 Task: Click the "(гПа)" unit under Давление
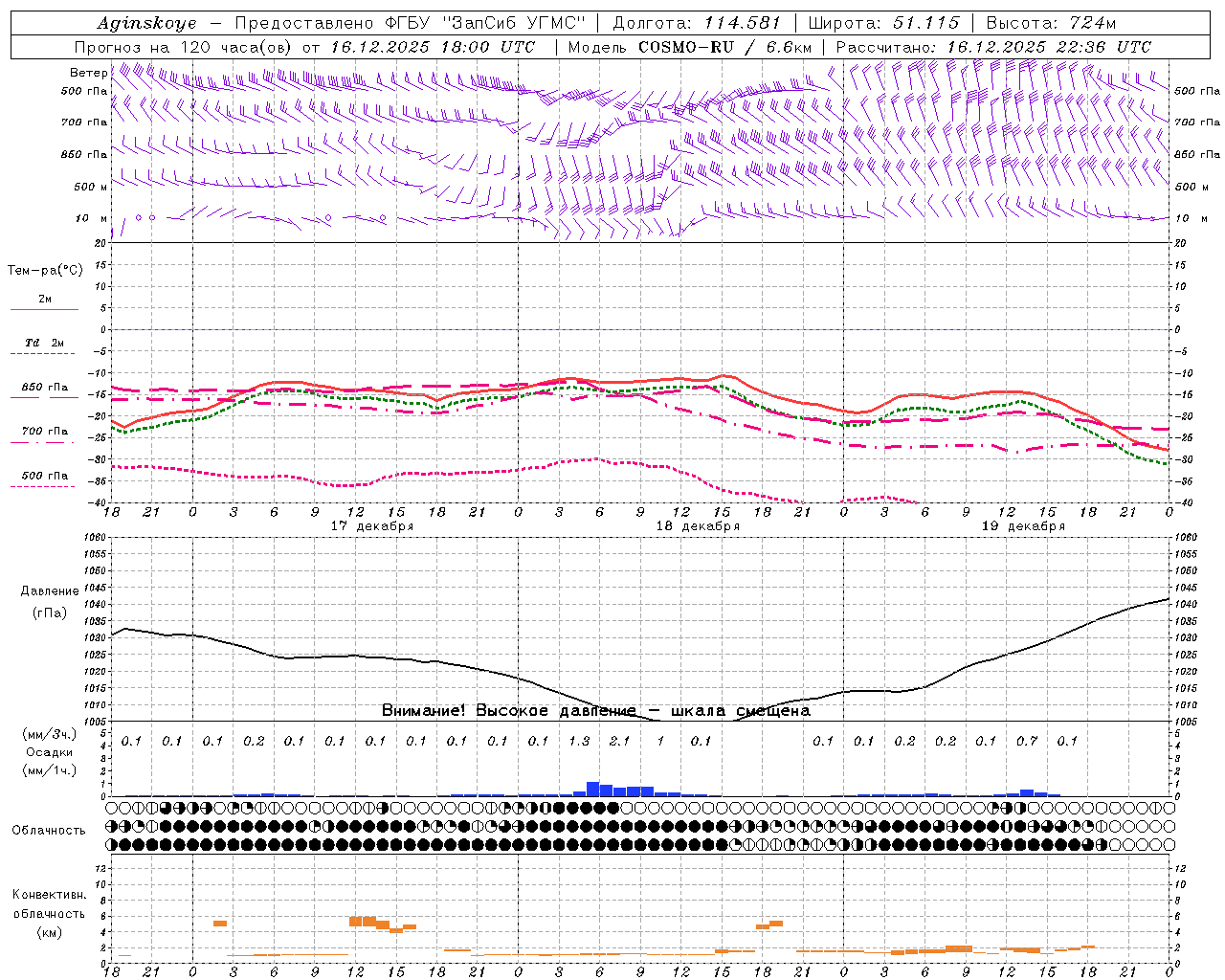[50, 613]
